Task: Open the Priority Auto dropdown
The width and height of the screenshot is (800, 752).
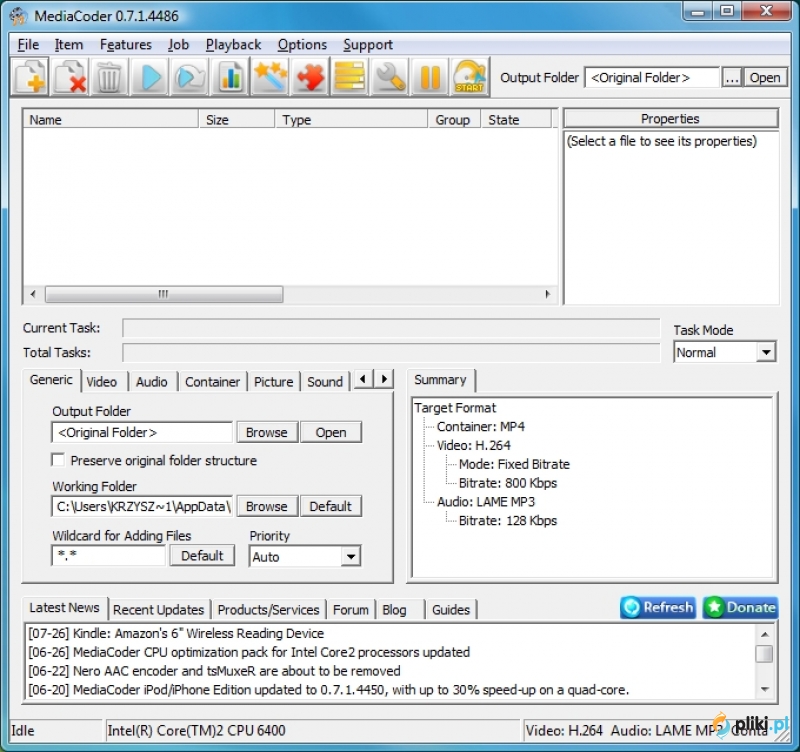Action: pyautogui.click(x=351, y=556)
